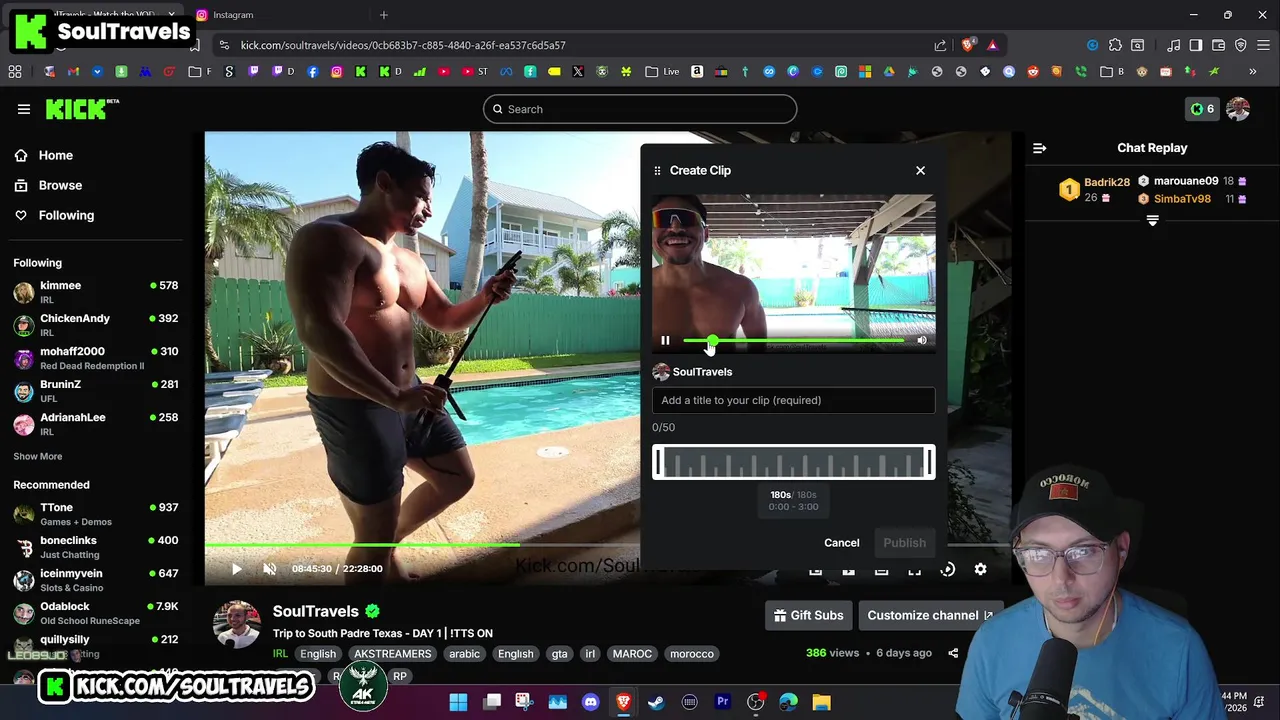This screenshot has width=1280, height=720.
Task: Change playback speed icon in player
Action: [x=948, y=569]
